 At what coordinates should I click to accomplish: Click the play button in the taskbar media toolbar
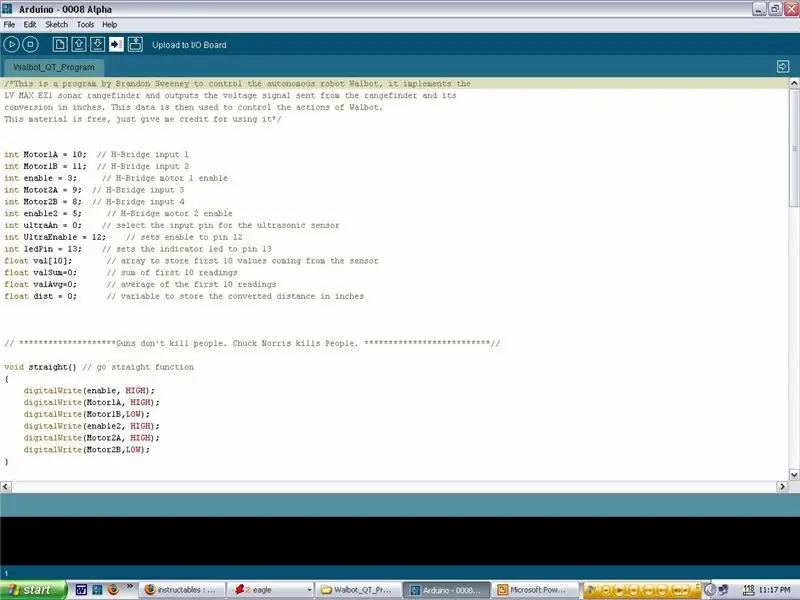tap(619, 590)
